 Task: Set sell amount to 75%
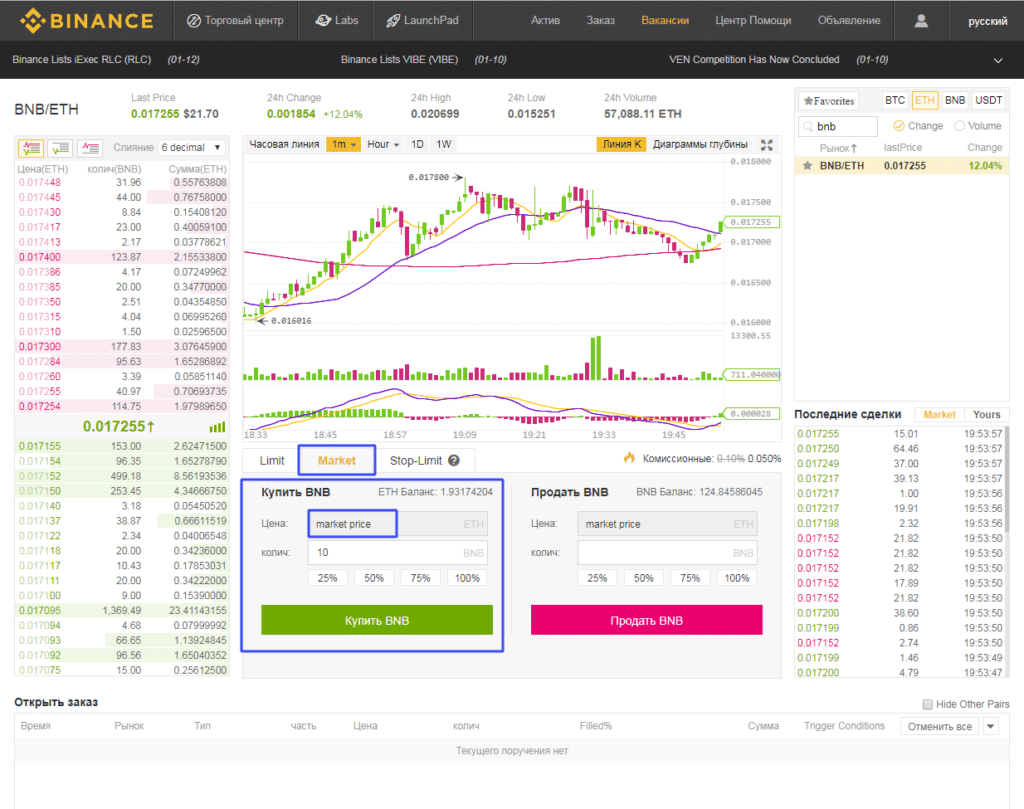pos(690,579)
